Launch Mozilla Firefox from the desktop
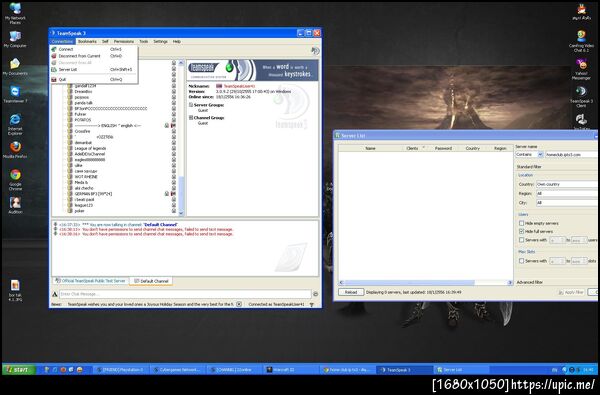Image resolution: width=600 pixels, height=395 pixels. coord(15,147)
